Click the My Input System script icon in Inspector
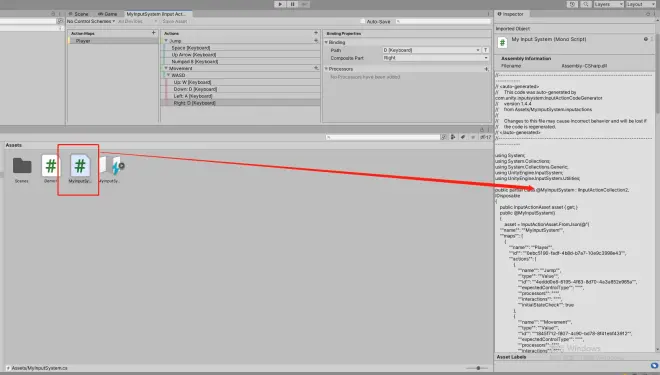The height and width of the screenshot is (375, 660). tap(502, 43)
